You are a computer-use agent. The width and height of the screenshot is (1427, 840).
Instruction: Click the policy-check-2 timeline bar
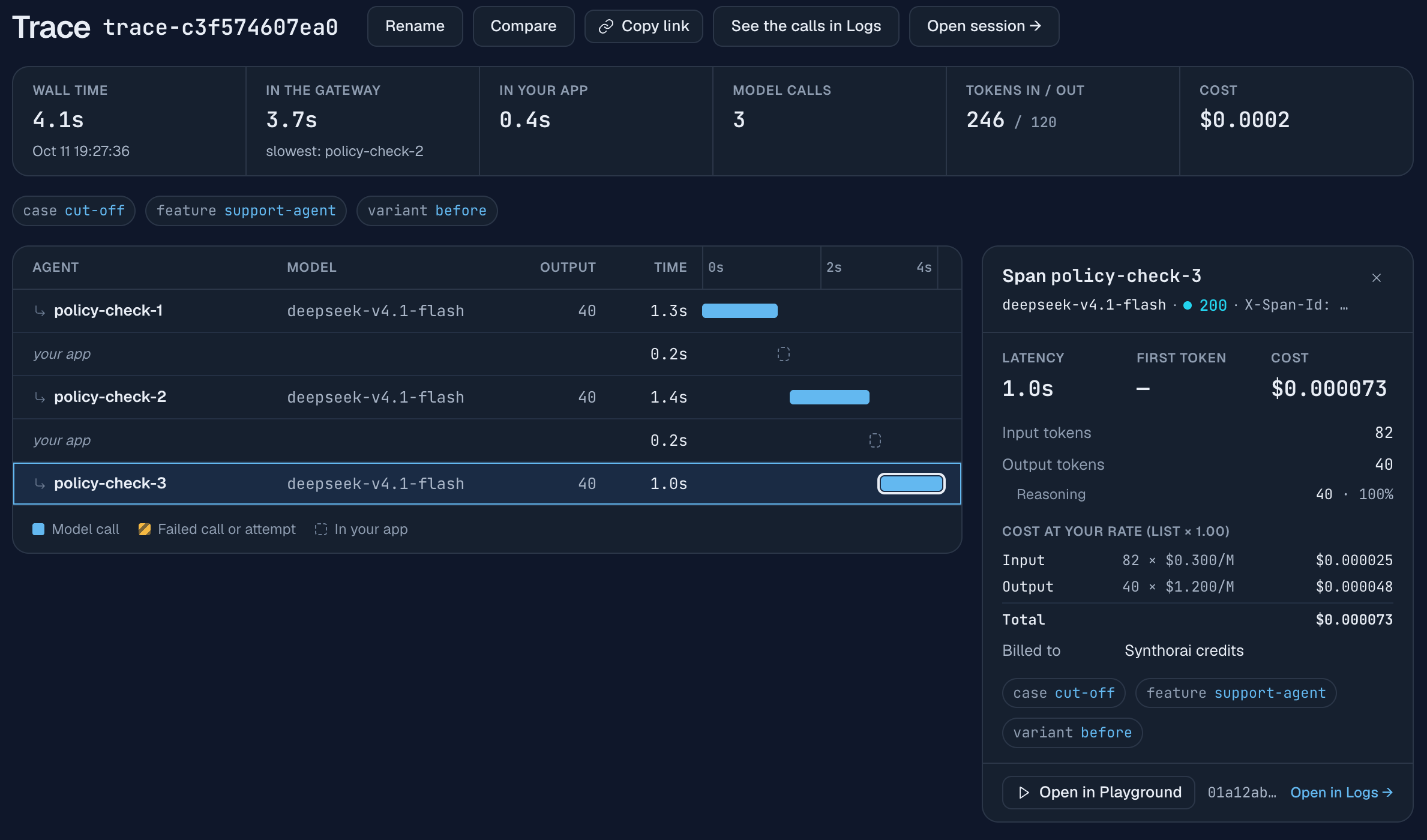tap(830, 397)
